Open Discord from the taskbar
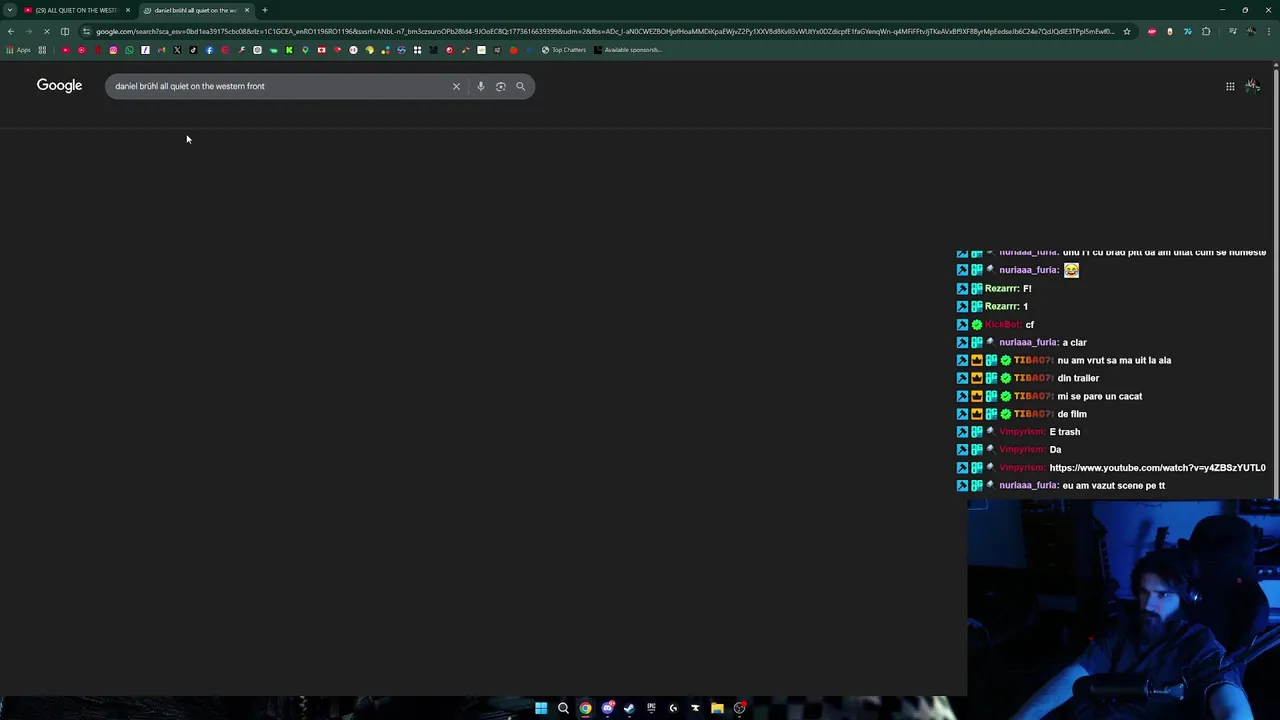Viewport: 1280px width, 720px height. 607,708
